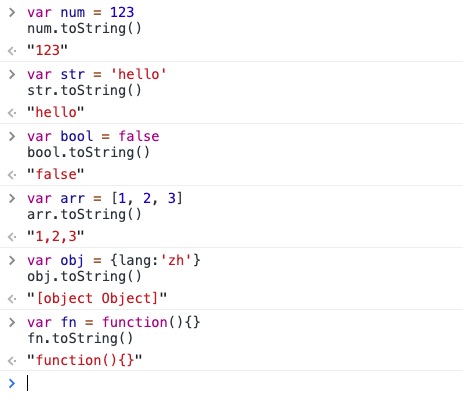Click the output arrow next to "123" result

pos(12,51)
